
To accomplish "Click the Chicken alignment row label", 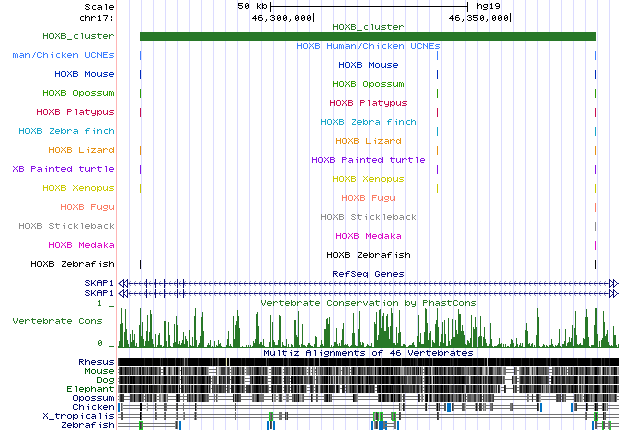I will [x=94, y=407].
